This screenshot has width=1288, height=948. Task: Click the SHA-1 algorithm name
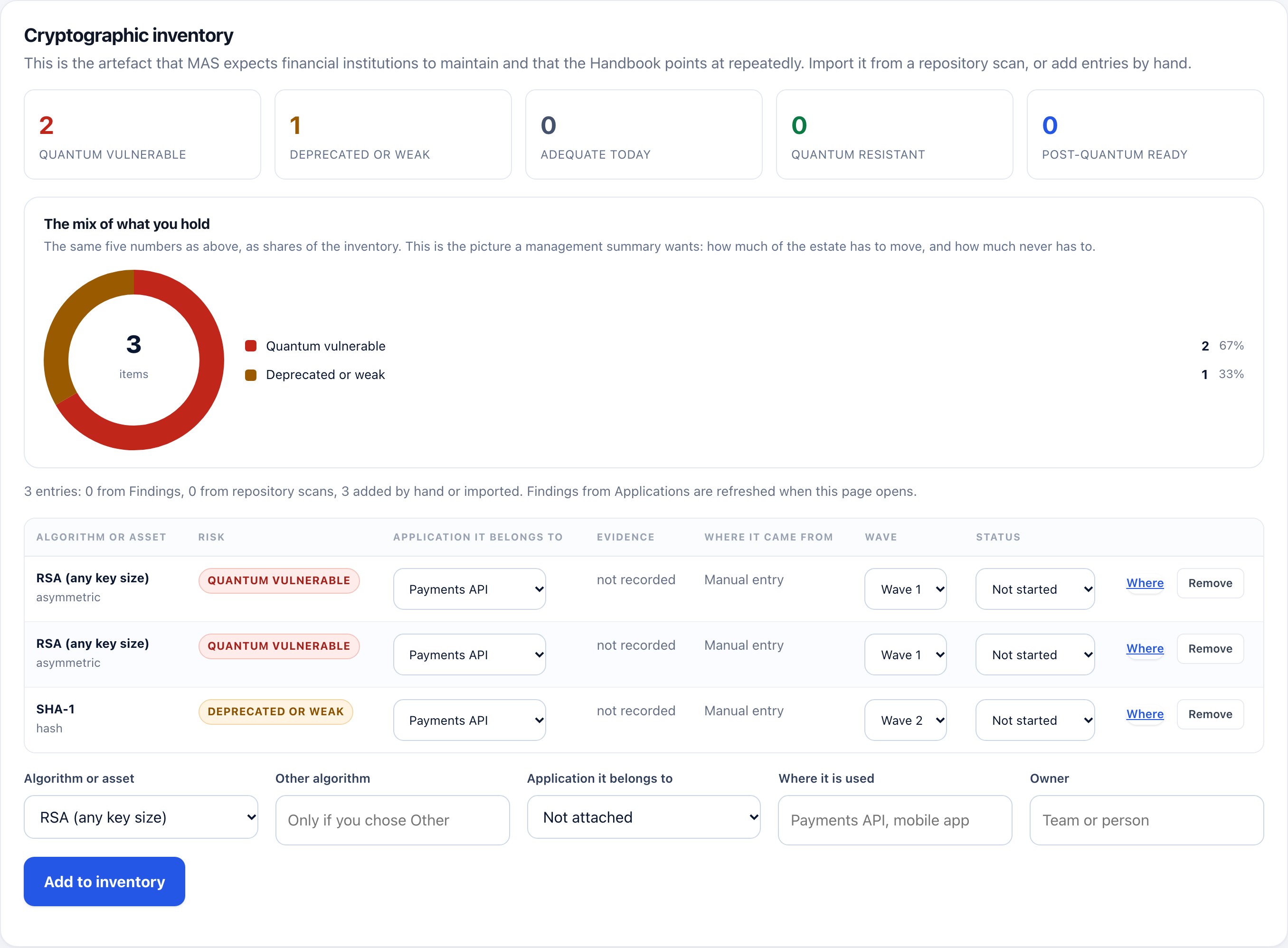pyautogui.click(x=55, y=709)
